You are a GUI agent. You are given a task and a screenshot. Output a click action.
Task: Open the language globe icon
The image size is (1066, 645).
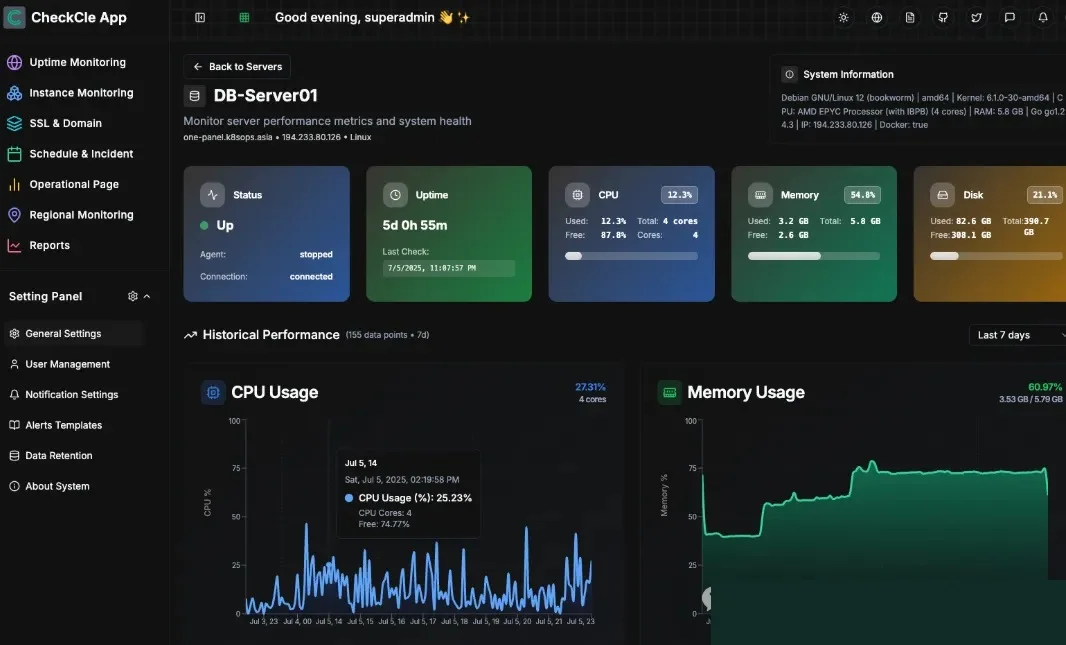[877, 18]
